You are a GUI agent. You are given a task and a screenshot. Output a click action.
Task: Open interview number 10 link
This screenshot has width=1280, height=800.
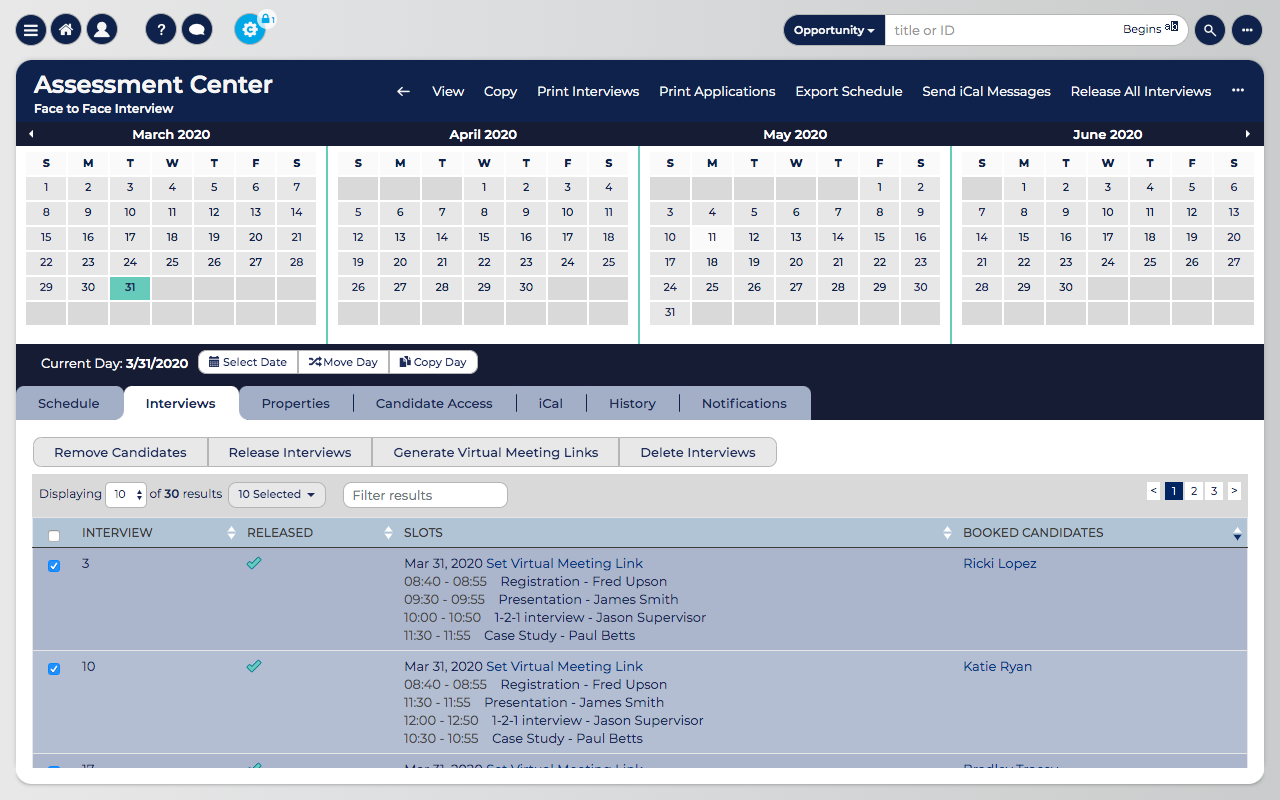[89, 666]
